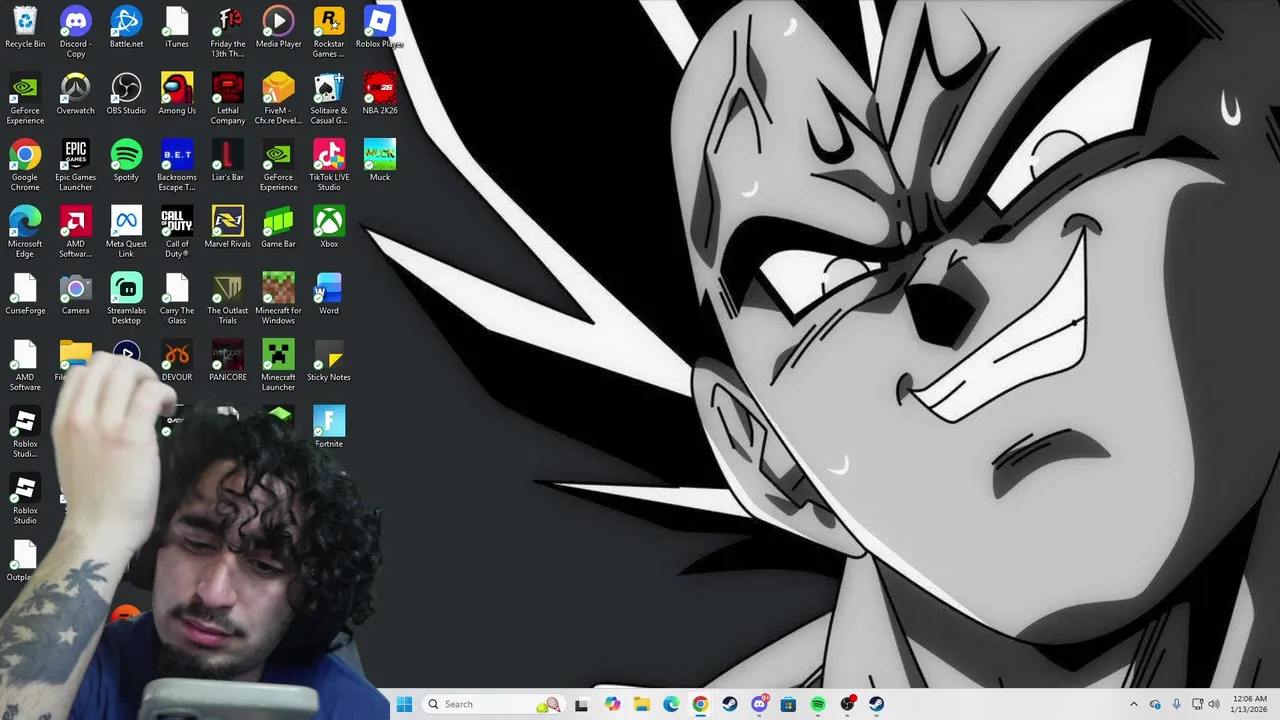Open the Windows Start menu
The width and height of the screenshot is (1280, 720).
tap(404, 704)
